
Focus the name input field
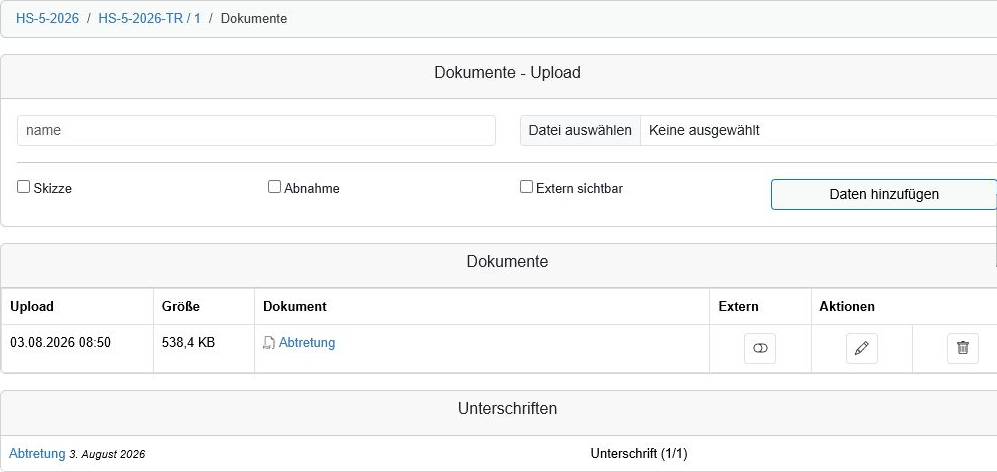pyautogui.click(x=256, y=130)
